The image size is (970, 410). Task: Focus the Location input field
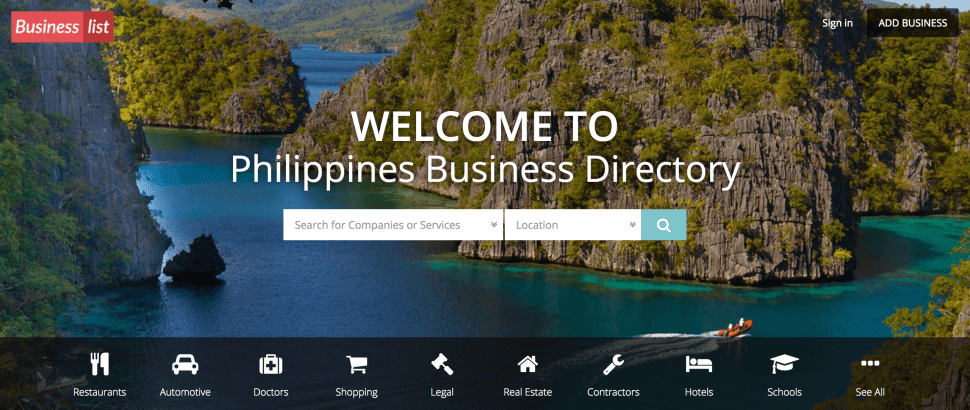(572, 225)
